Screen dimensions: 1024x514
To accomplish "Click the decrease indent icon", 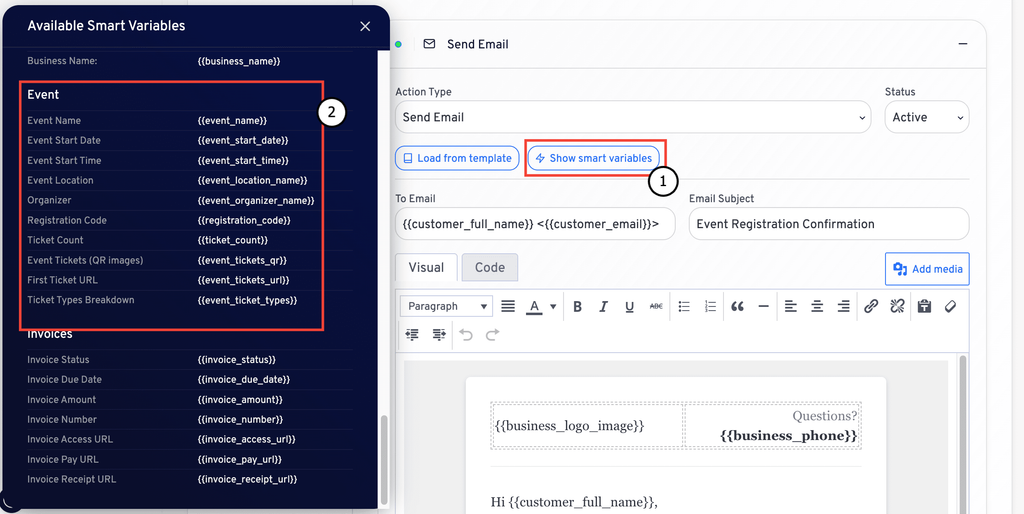I will 412,334.
